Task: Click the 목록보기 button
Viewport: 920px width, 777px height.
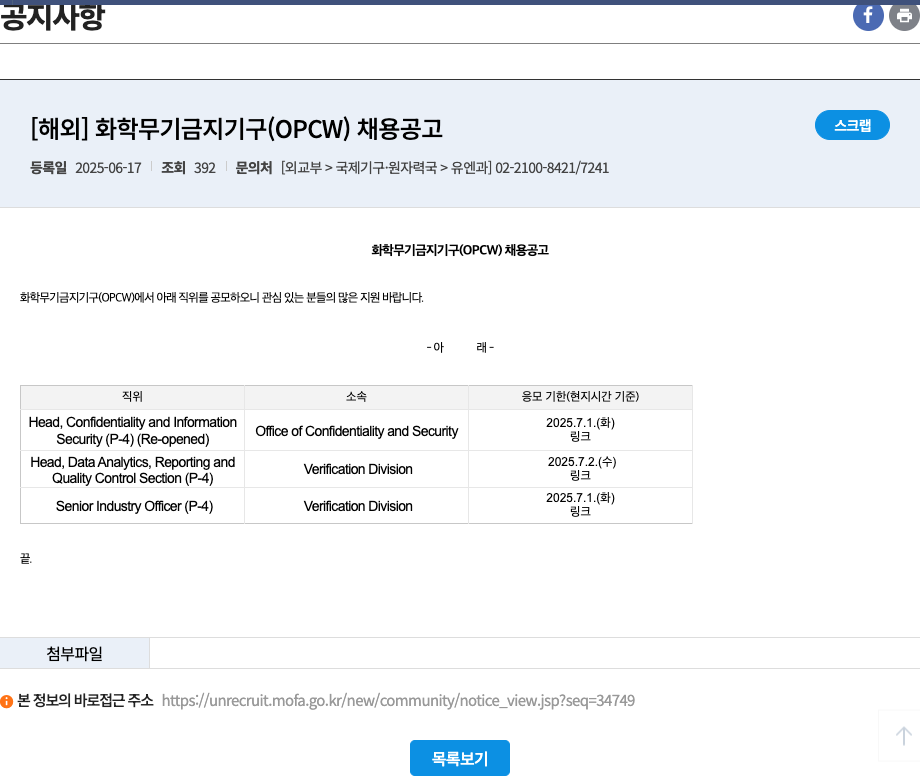Action: (459, 758)
